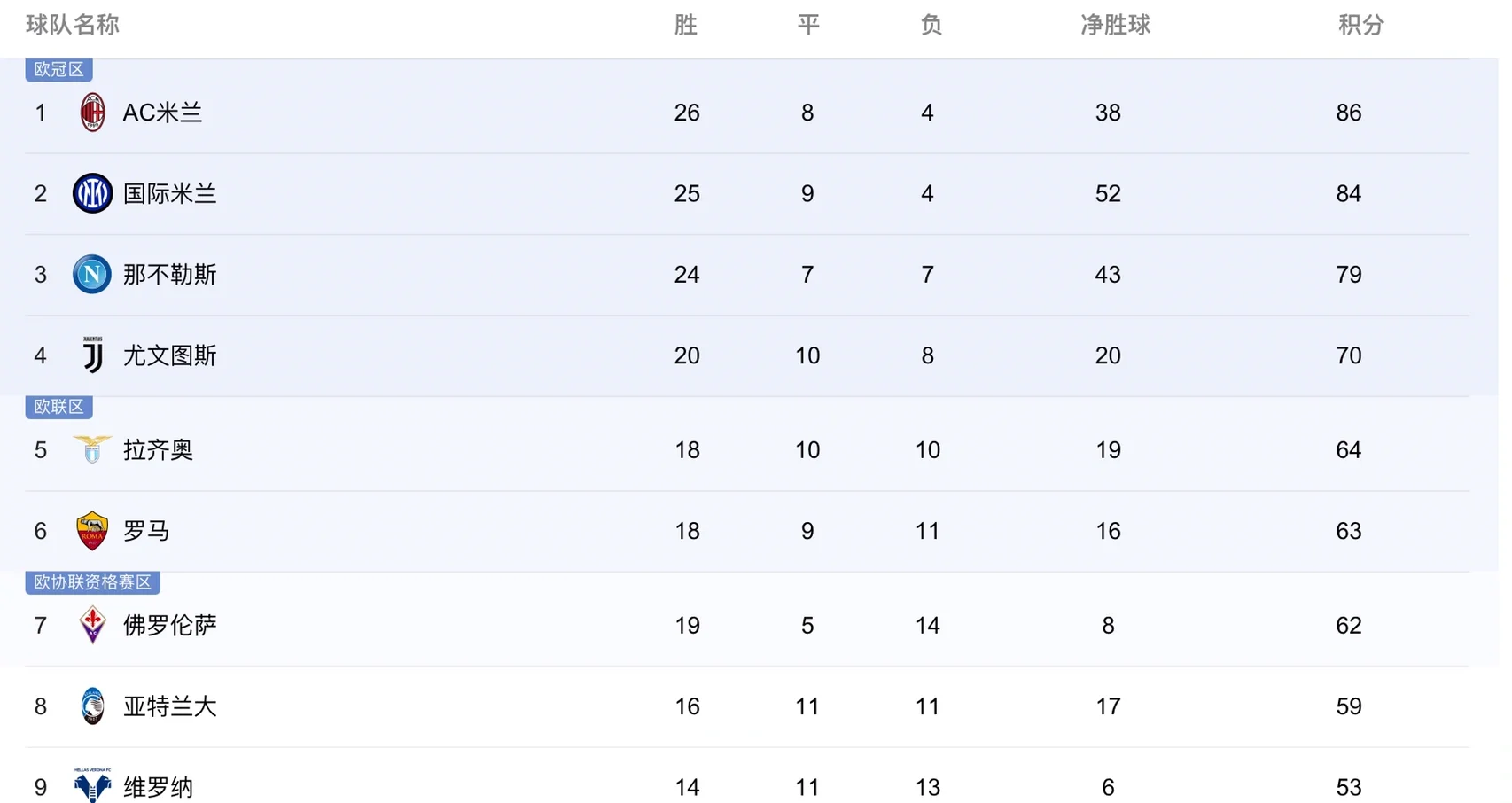Open the 尤文图斯 team page link
1512x803 pixels.
click(x=169, y=355)
